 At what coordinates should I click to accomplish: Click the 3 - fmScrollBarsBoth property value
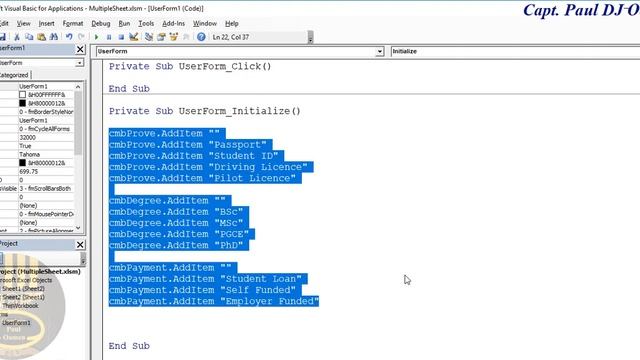pos(46,189)
